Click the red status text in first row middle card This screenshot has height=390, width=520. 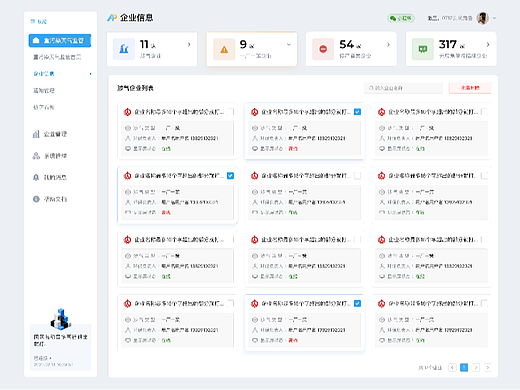[293, 149]
